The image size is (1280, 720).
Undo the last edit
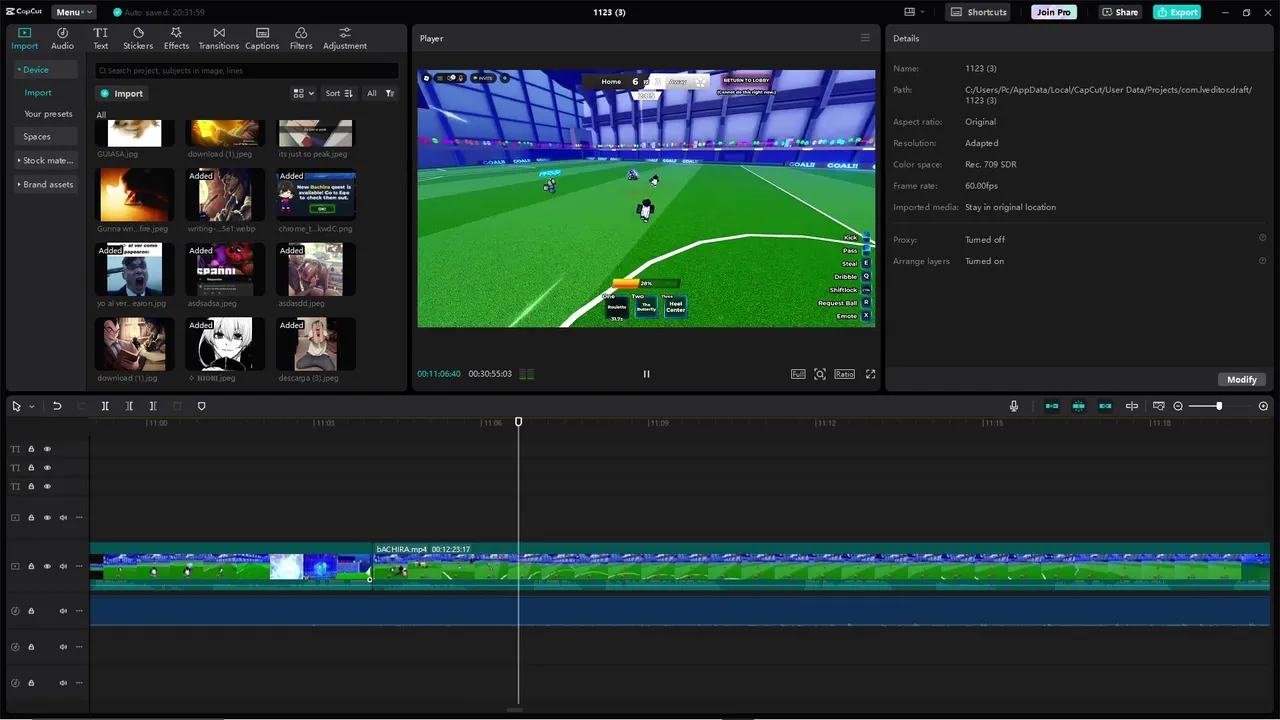pos(57,406)
